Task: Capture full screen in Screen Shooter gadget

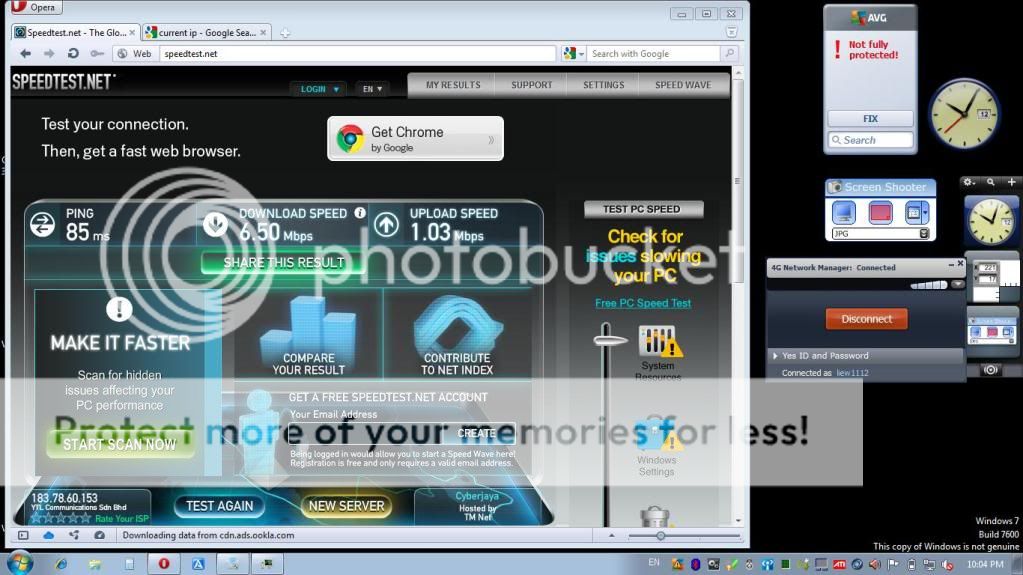Action: 844,212
